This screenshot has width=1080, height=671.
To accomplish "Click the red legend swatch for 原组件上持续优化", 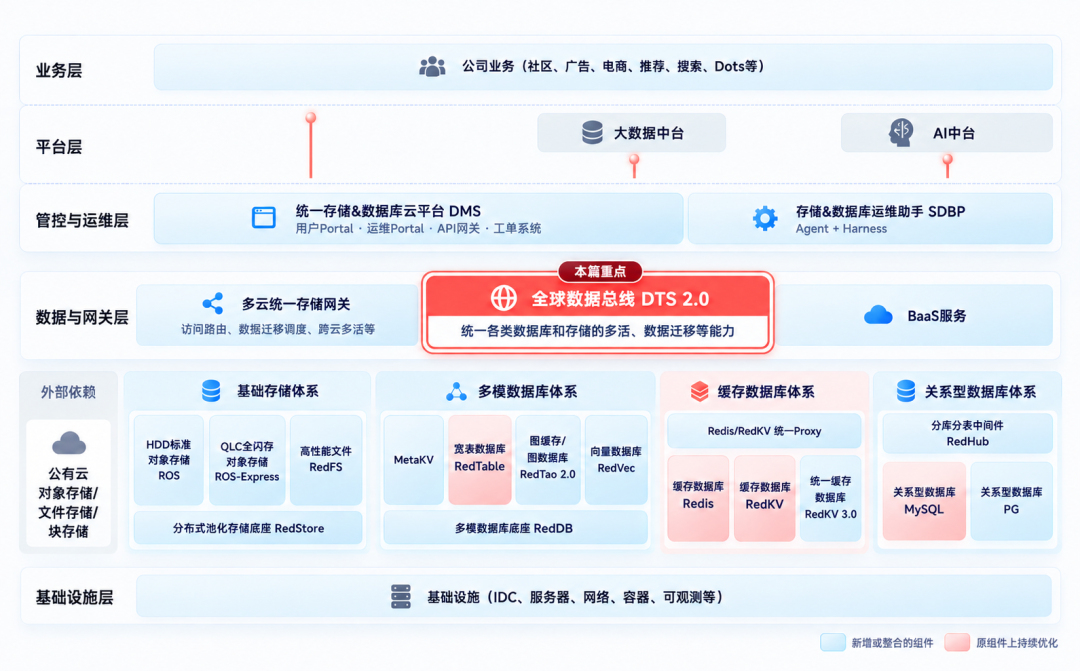I will pos(957,643).
